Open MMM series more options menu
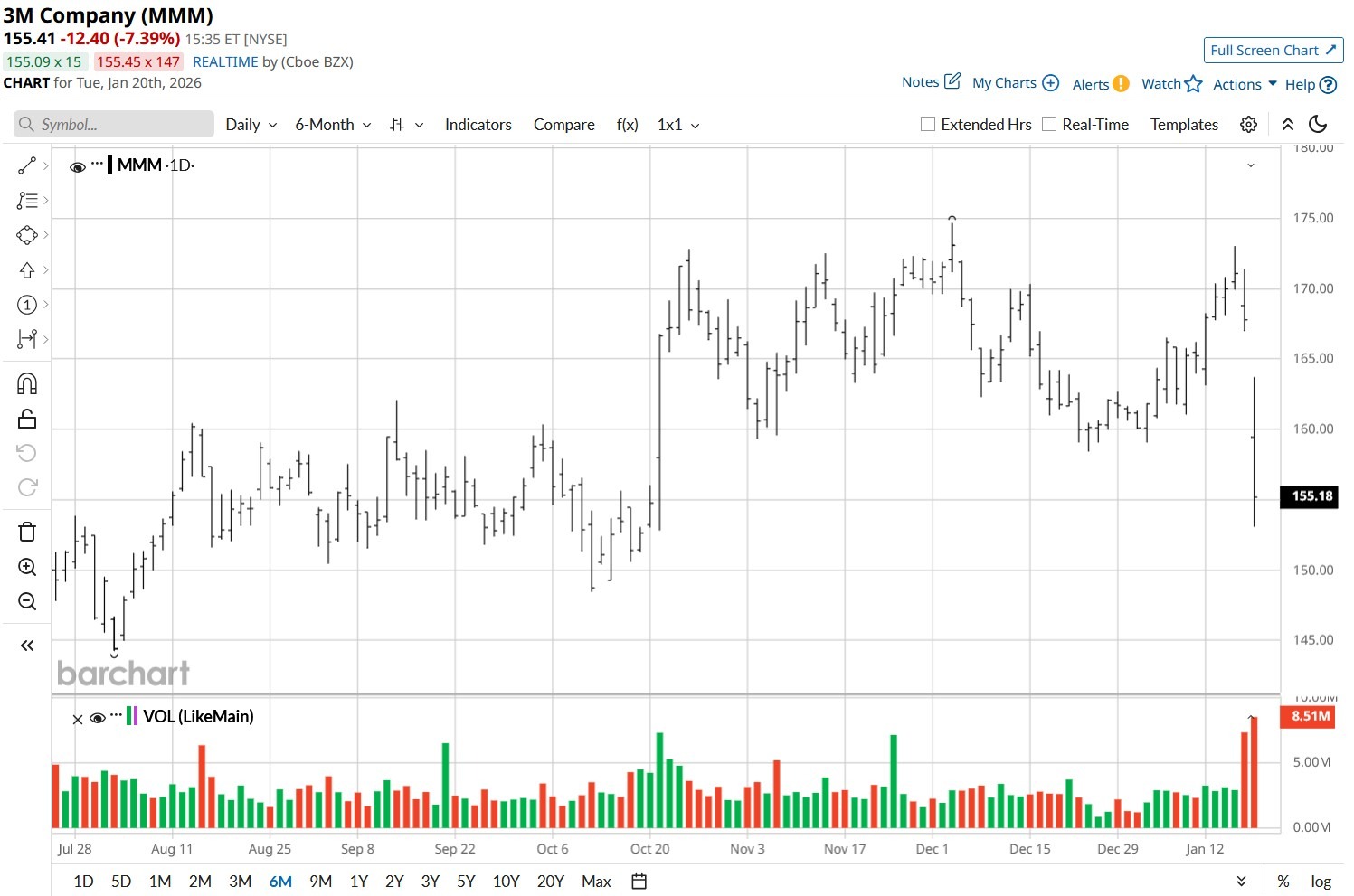Image resolution: width=1354 pixels, height=896 pixels. coord(97,164)
